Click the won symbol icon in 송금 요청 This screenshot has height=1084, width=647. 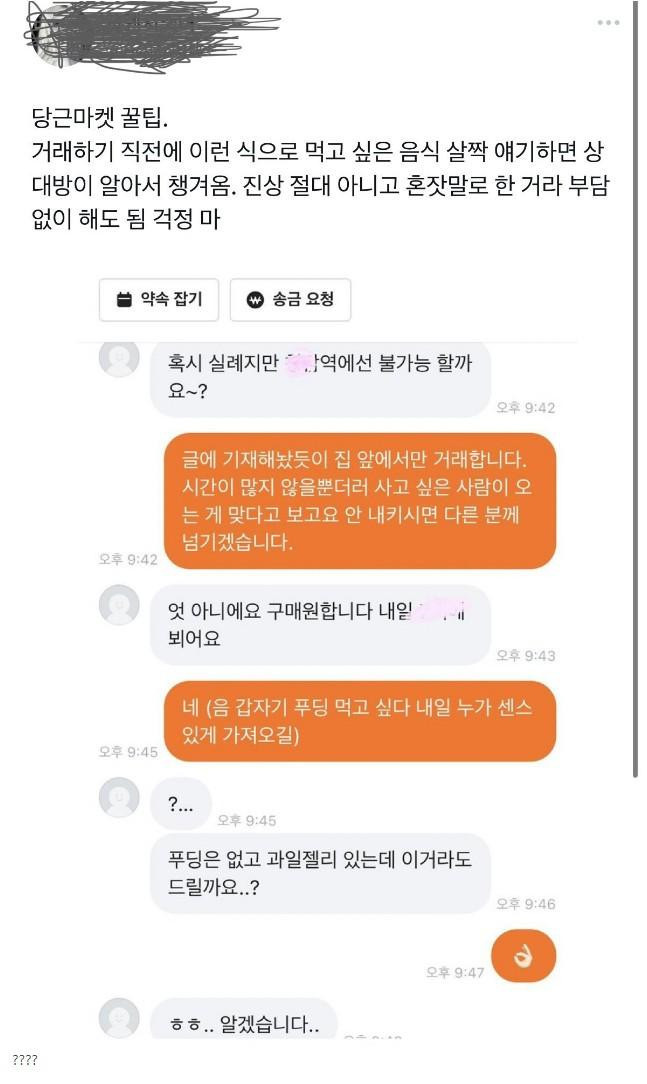[256, 300]
